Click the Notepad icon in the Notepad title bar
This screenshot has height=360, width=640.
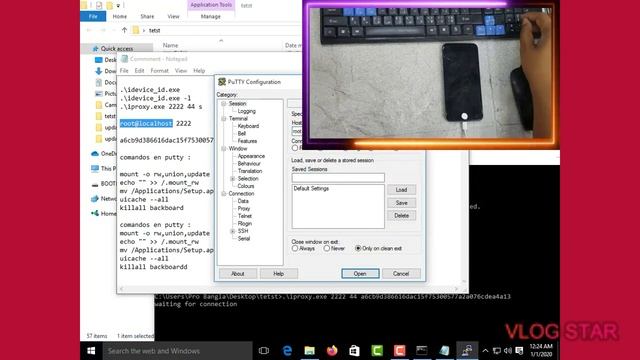(124, 59)
